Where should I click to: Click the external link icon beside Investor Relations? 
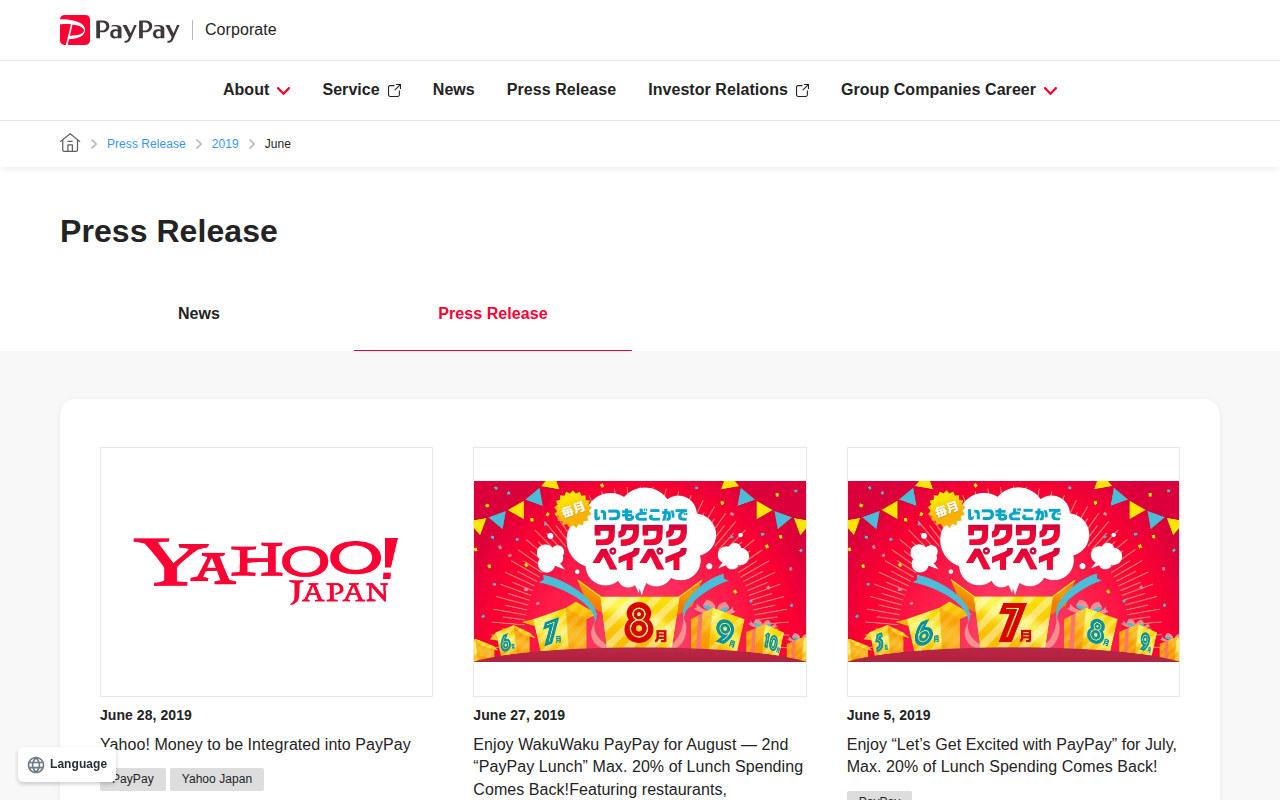pos(802,90)
